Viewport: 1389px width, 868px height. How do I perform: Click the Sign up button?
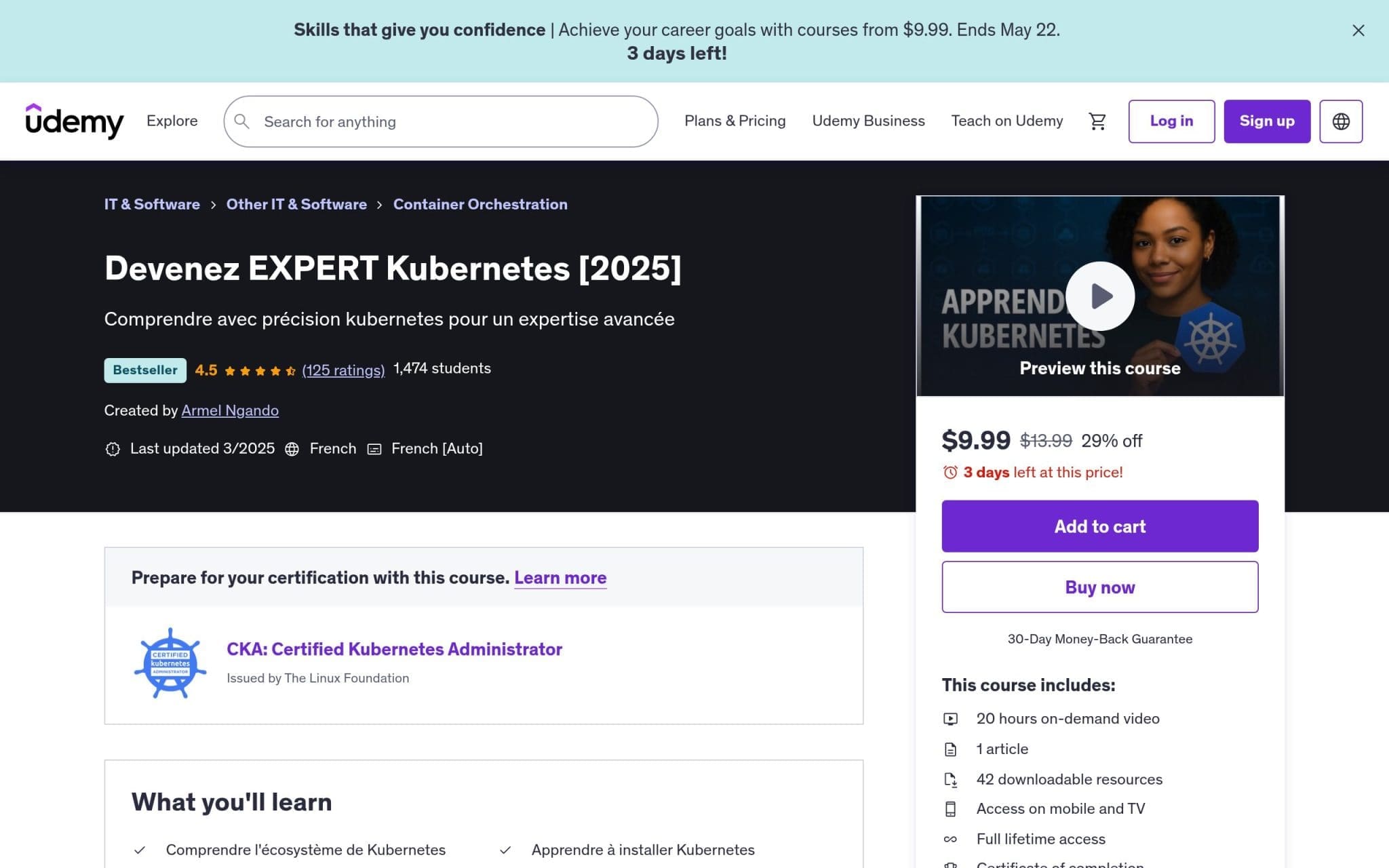point(1266,121)
